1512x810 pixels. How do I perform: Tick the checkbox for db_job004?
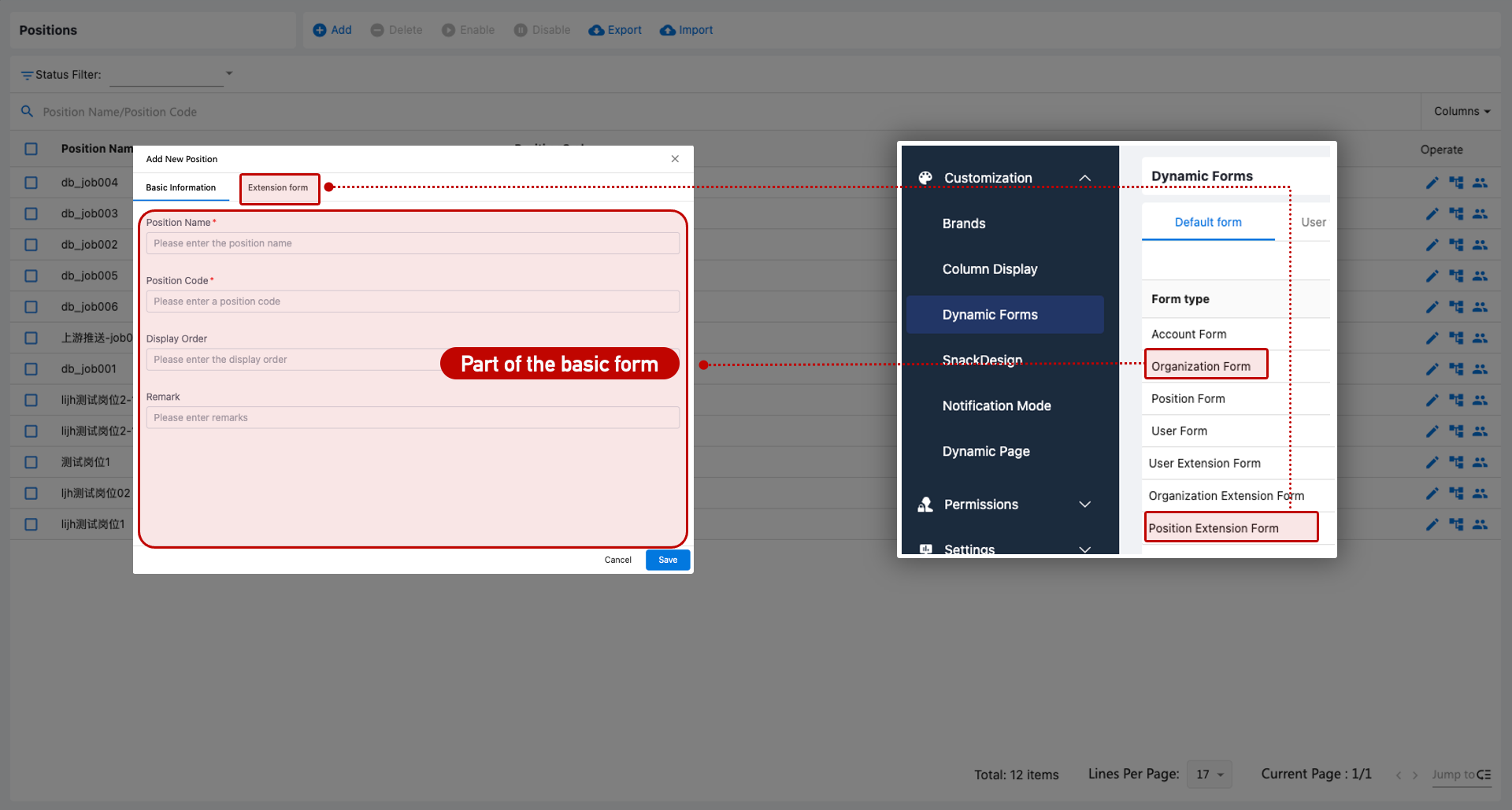(x=31, y=183)
